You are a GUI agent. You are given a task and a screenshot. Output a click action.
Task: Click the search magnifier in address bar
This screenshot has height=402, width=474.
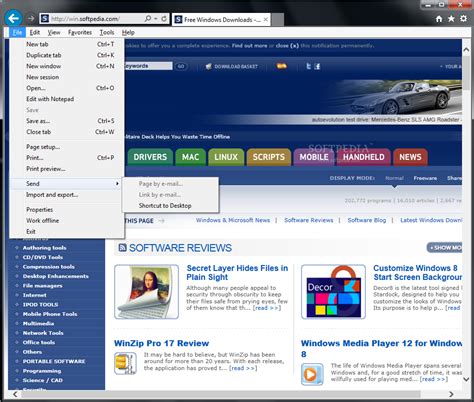(148, 19)
